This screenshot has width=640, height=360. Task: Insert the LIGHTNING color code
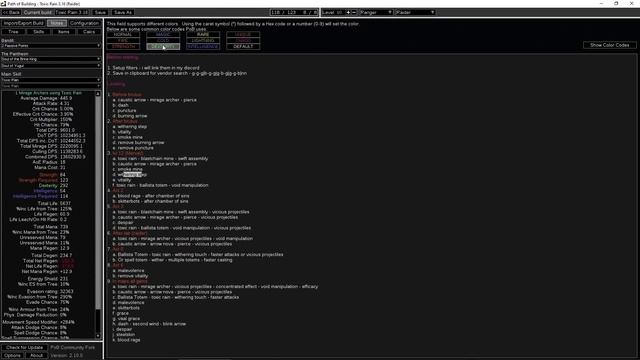(x=203, y=40)
